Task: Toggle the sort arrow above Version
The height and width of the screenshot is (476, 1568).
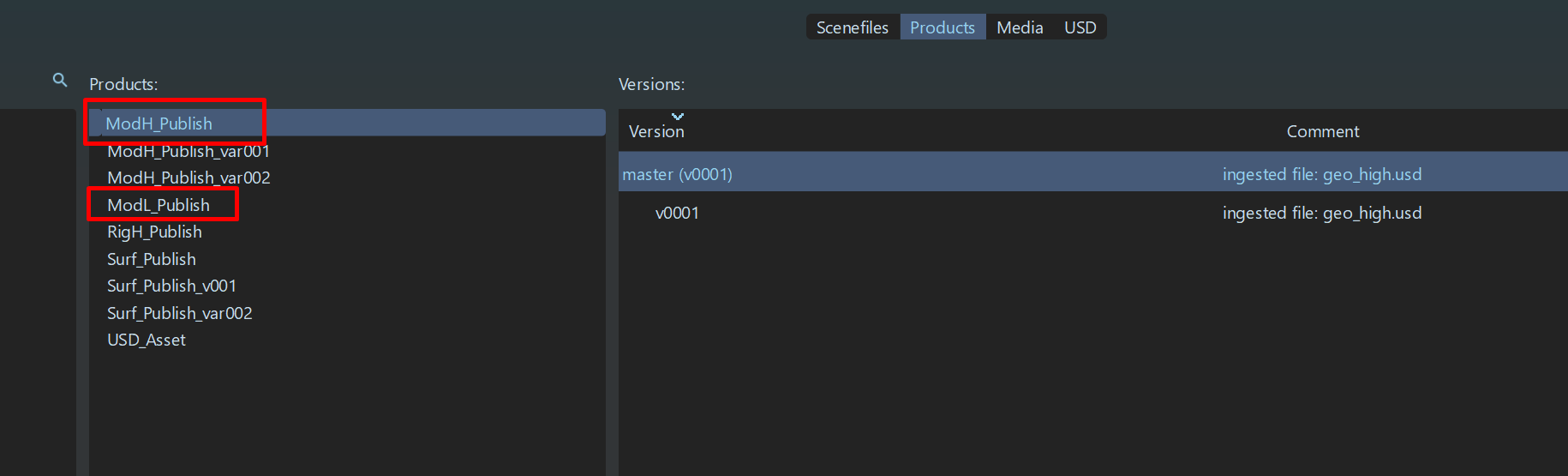Action: [x=678, y=116]
